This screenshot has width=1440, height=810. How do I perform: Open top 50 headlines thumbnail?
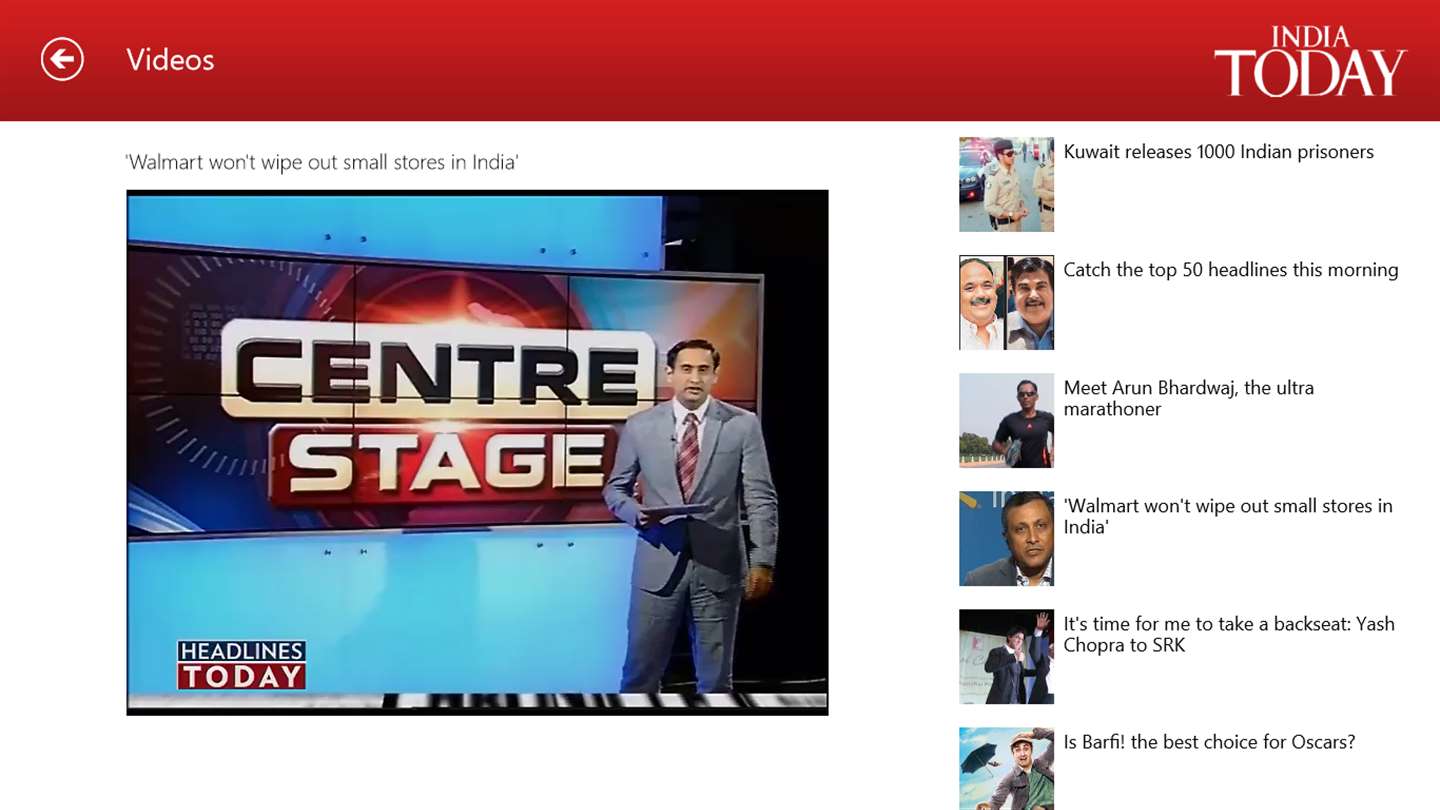tap(1006, 302)
